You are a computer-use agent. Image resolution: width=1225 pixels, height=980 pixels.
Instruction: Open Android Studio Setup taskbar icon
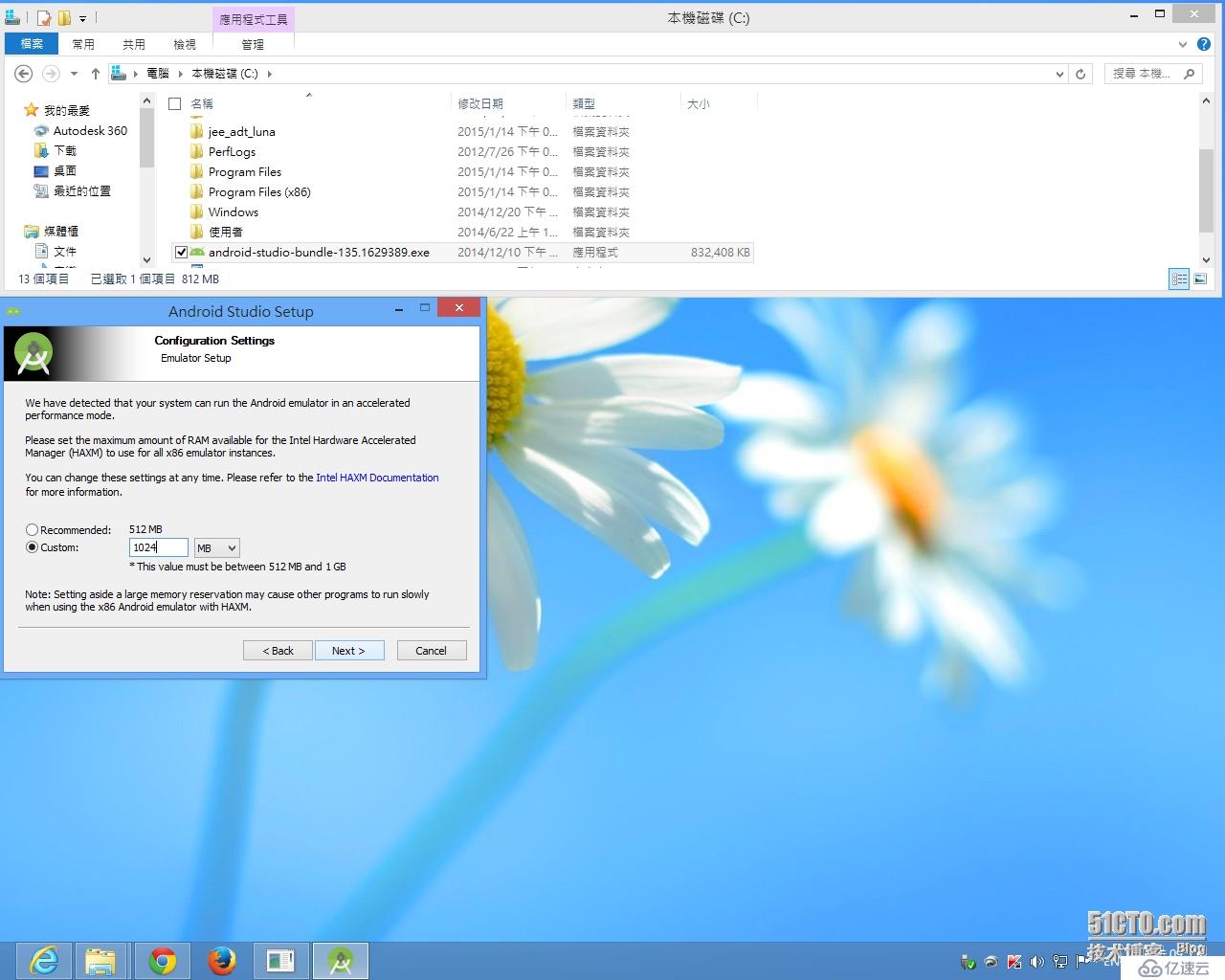point(341,960)
